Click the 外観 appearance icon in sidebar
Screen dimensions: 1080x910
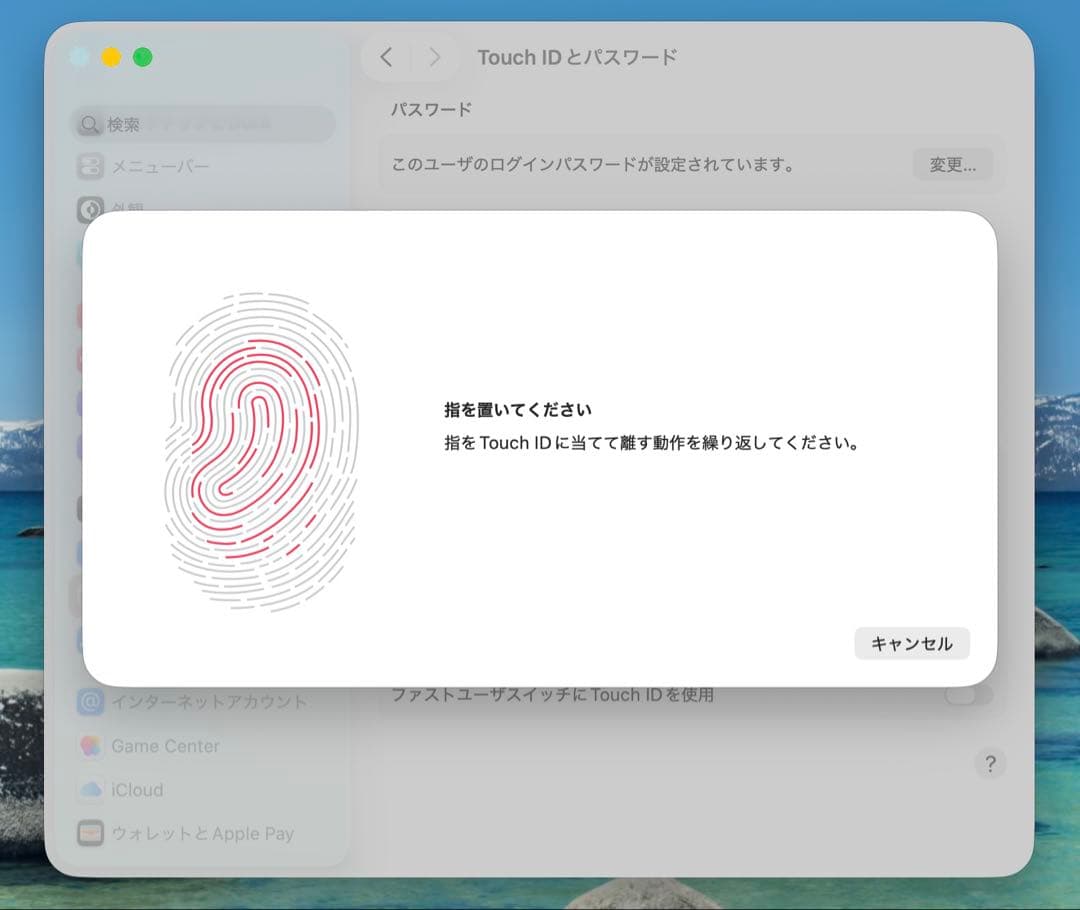(91, 209)
